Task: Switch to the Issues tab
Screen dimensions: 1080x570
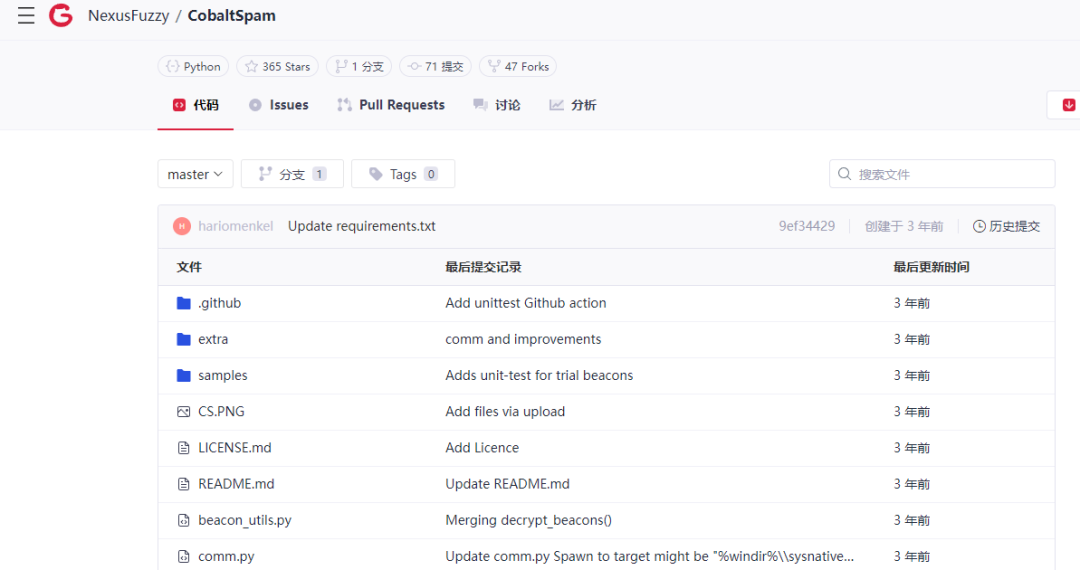Action: [x=279, y=105]
